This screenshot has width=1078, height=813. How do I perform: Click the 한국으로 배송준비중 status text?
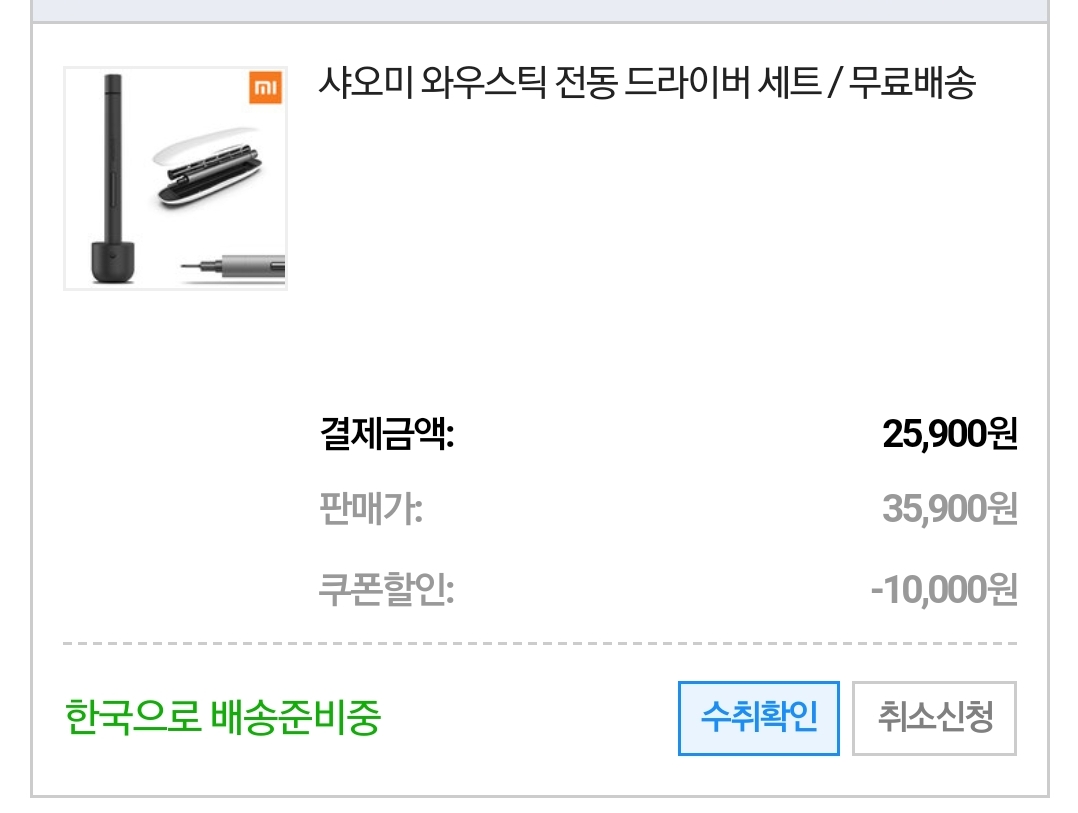(x=222, y=718)
